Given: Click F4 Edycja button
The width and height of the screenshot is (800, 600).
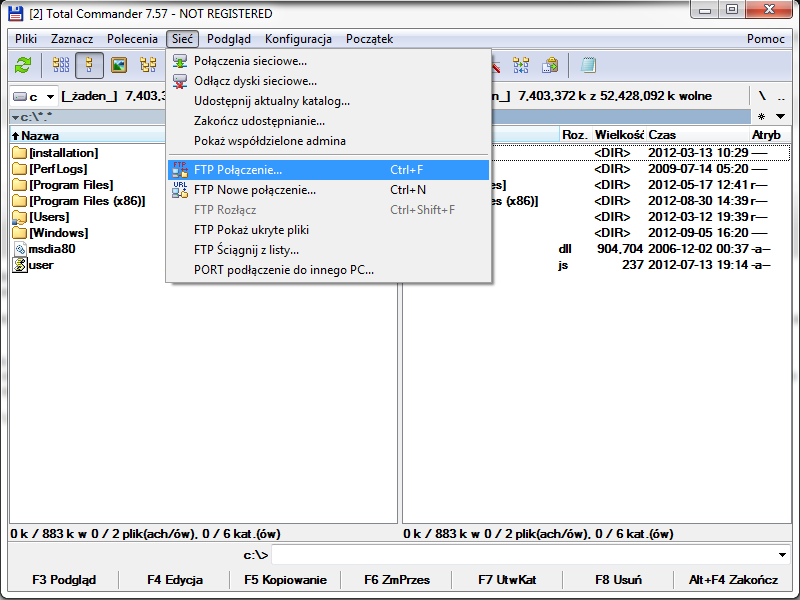Looking at the screenshot, I should coord(174,580).
